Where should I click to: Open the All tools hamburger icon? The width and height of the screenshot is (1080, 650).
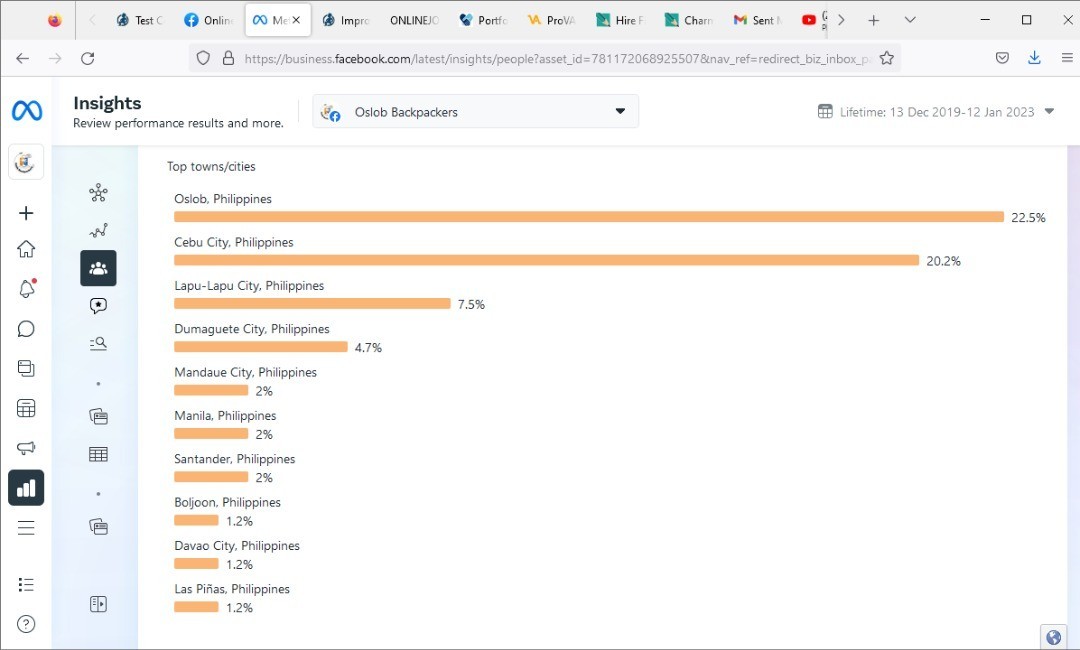(27, 528)
